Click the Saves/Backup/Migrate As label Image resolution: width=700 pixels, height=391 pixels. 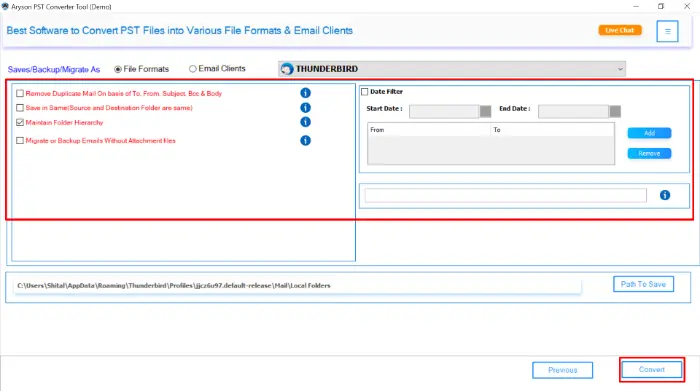(x=54, y=70)
